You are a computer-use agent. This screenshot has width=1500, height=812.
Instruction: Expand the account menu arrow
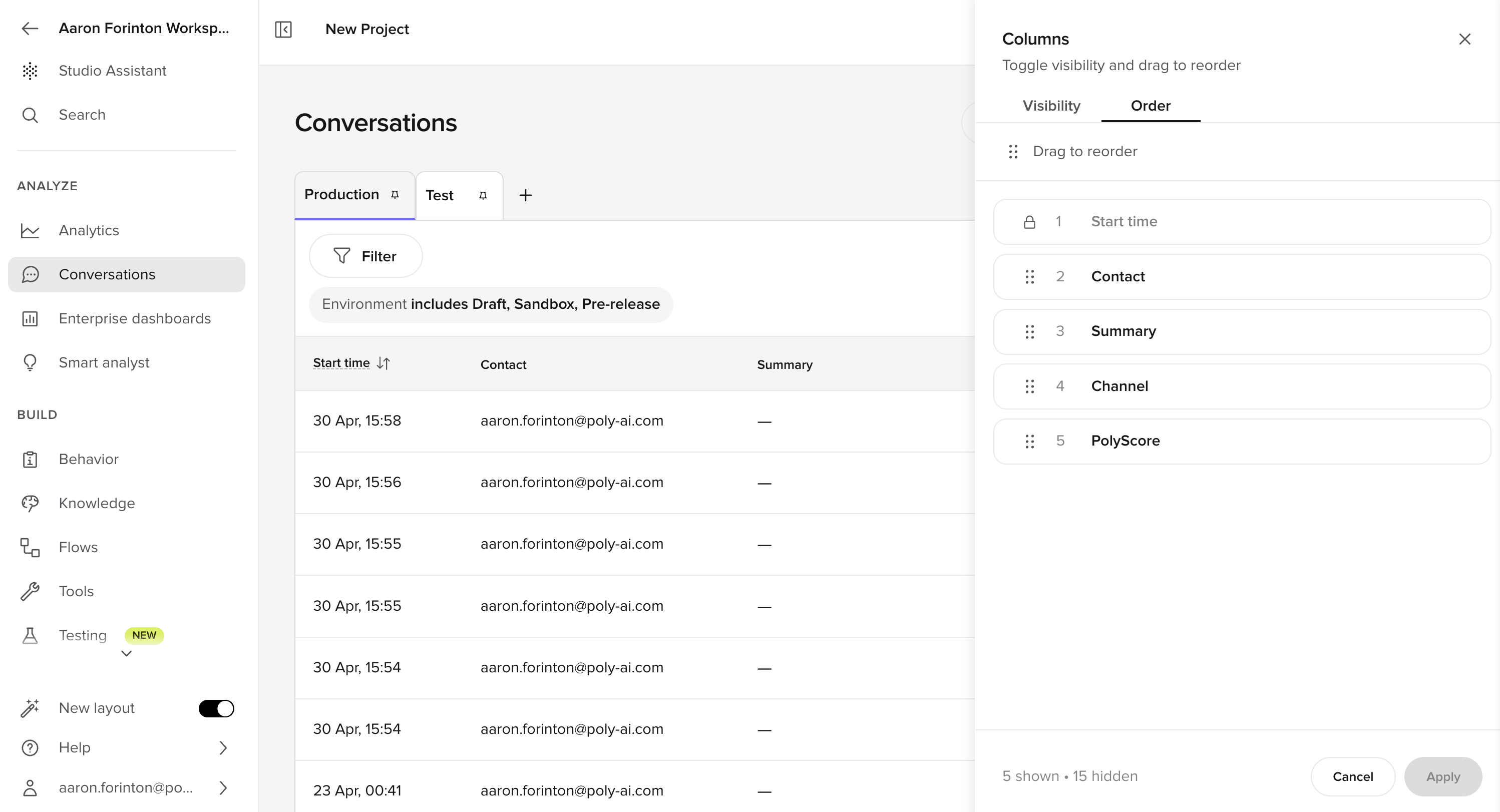223,788
